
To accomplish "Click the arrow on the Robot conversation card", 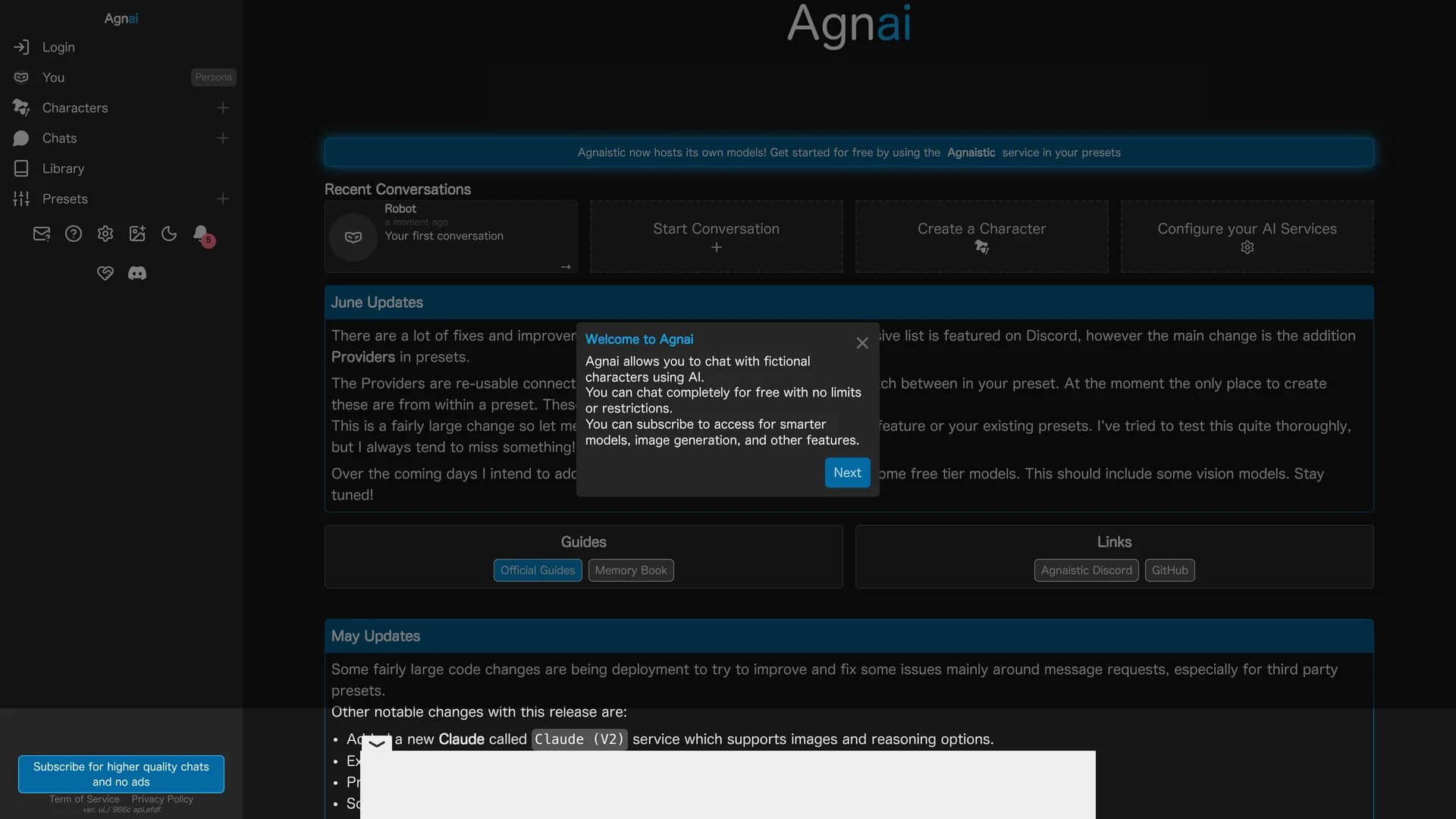I will (x=565, y=267).
